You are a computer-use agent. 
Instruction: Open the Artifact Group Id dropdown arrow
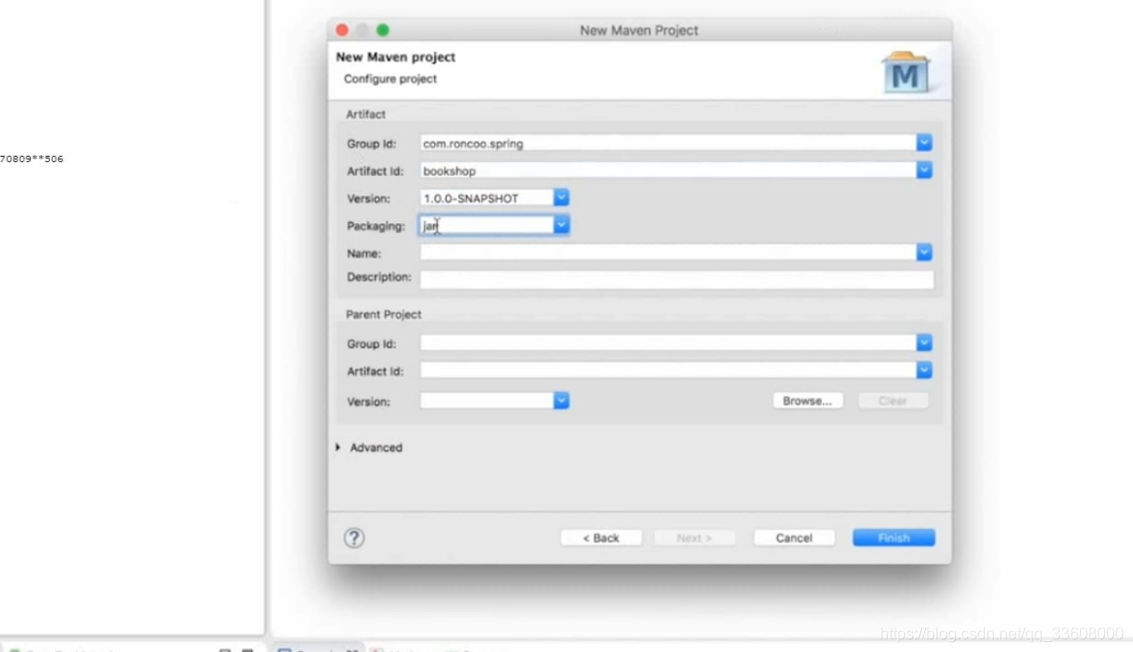[923, 143]
